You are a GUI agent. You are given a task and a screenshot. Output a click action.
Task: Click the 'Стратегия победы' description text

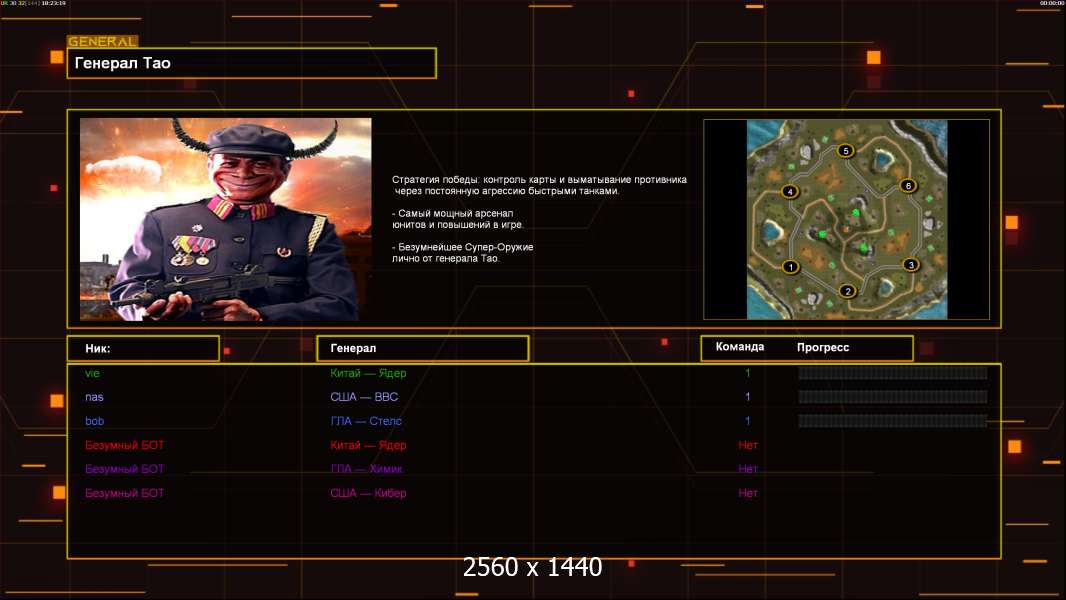coord(539,186)
